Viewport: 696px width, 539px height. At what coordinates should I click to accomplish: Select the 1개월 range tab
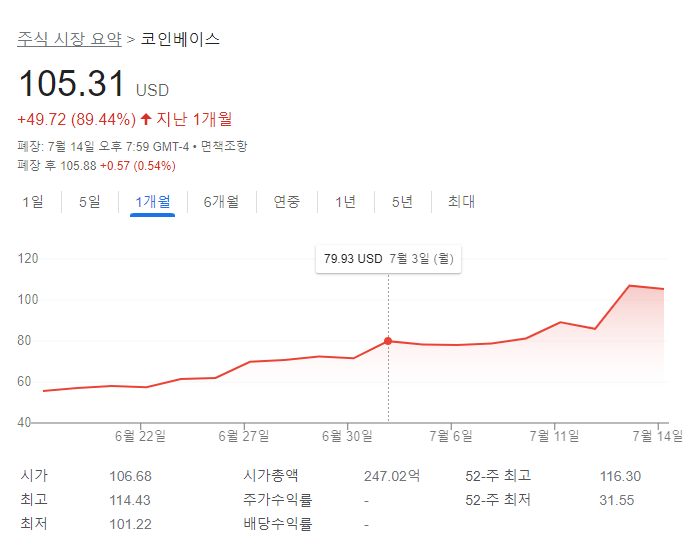153,202
